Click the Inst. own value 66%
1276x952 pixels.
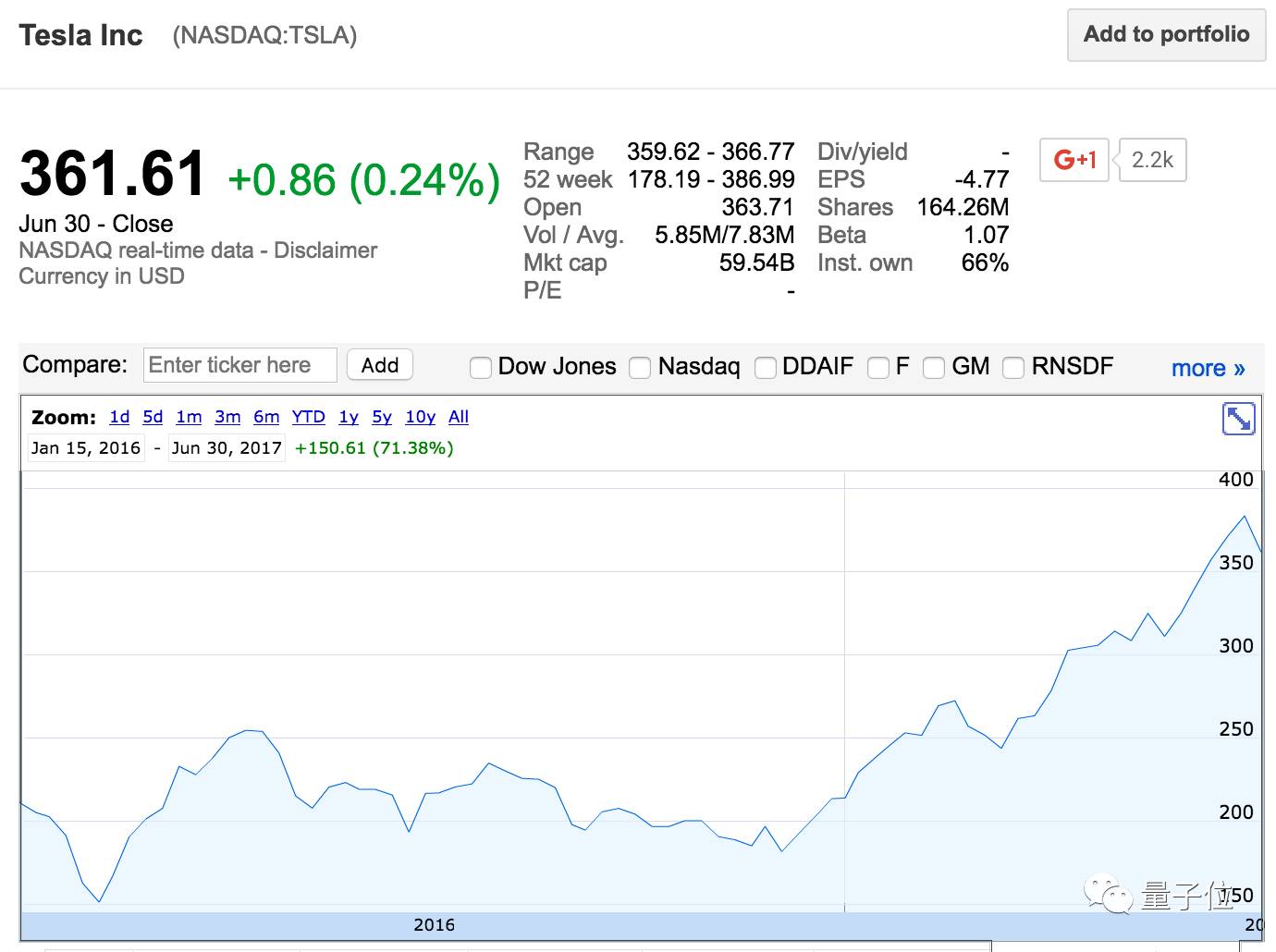tap(985, 263)
